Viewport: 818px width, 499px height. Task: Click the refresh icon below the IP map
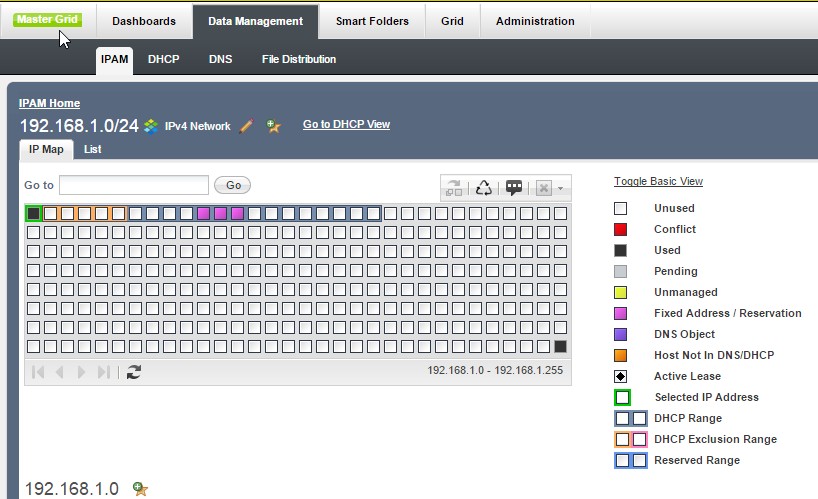pos(133,371)
